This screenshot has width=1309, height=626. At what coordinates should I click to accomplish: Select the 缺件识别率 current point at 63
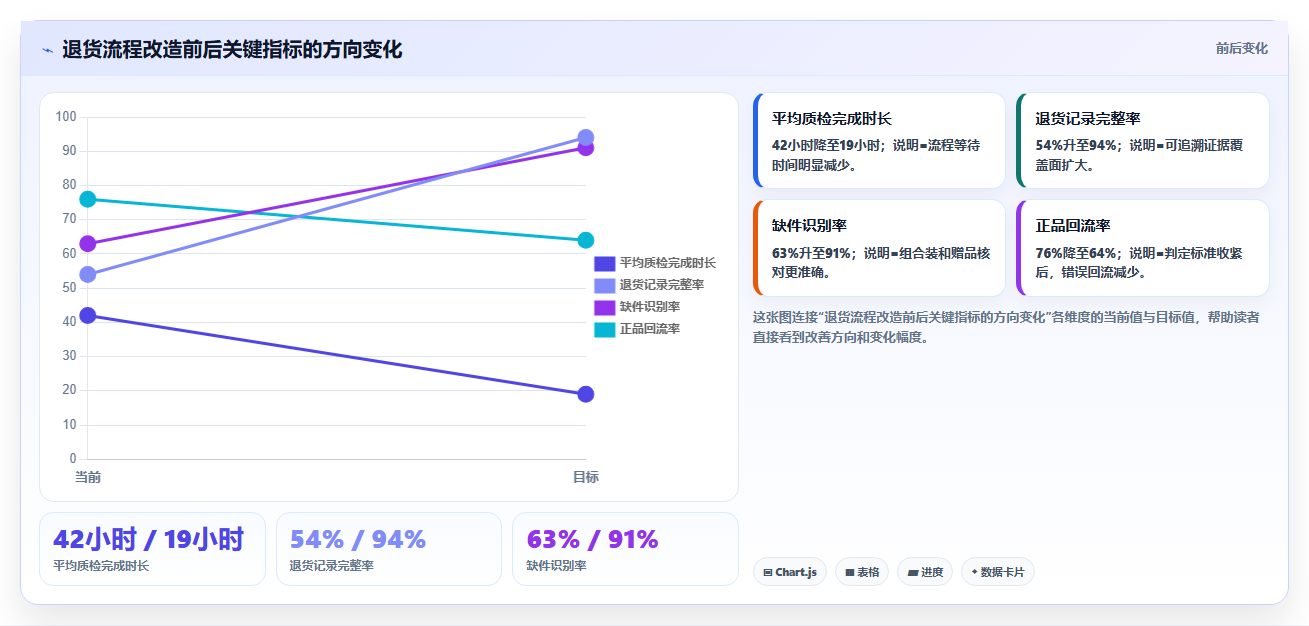(88, 244)
